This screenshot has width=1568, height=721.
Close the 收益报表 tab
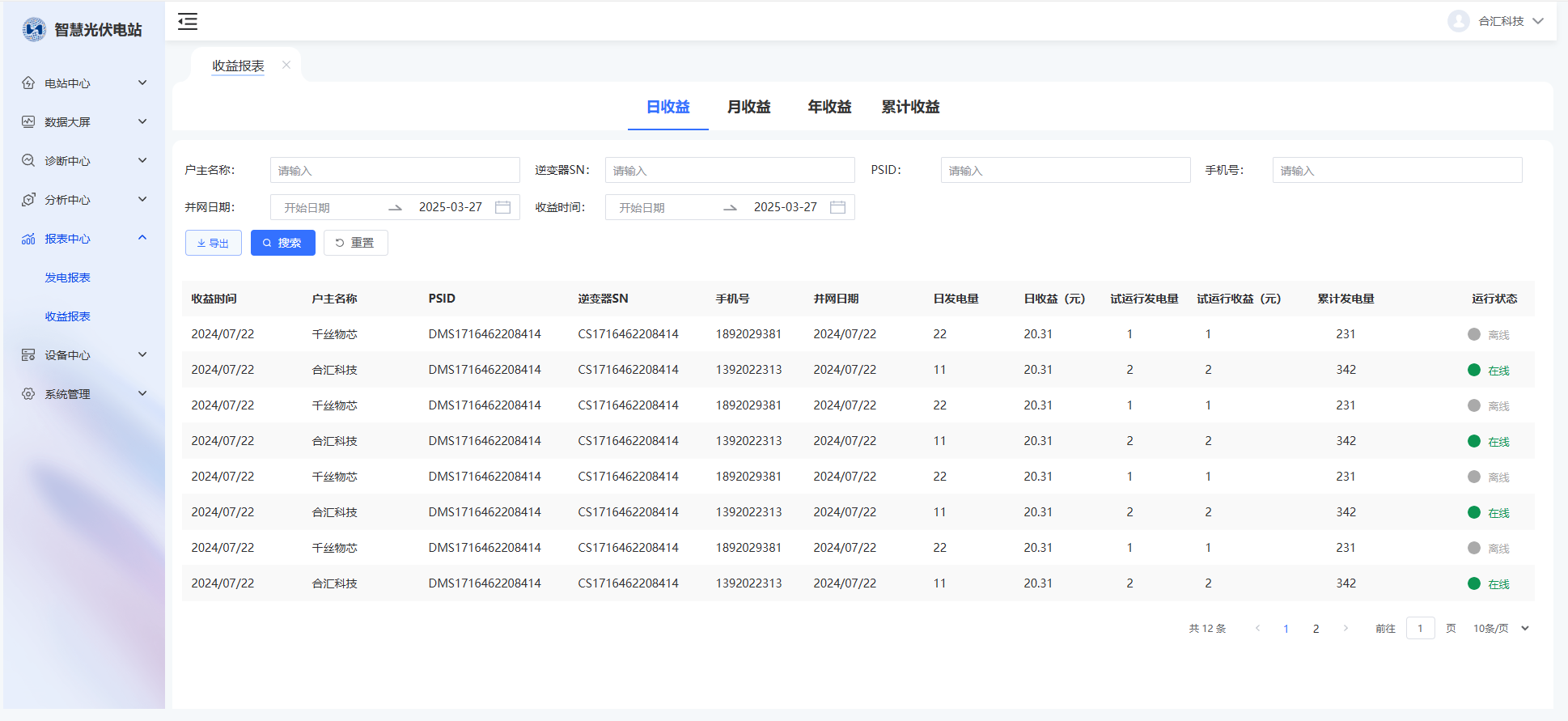click(286, 65)
